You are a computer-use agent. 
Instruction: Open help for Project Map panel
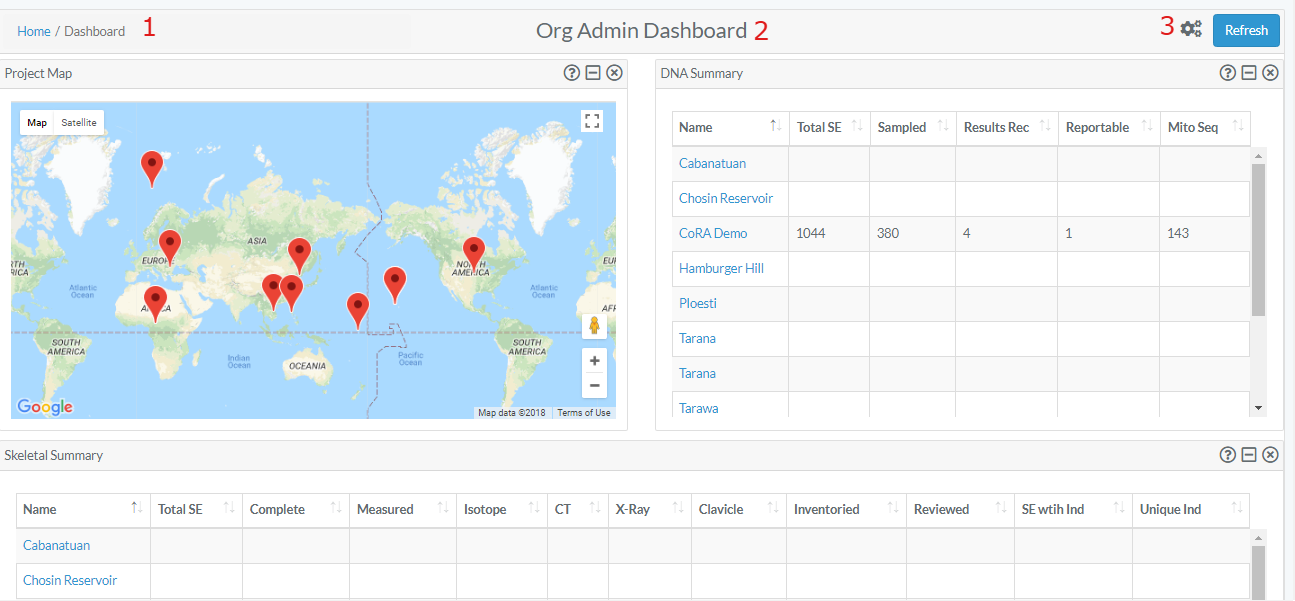(x=572, y=73)
